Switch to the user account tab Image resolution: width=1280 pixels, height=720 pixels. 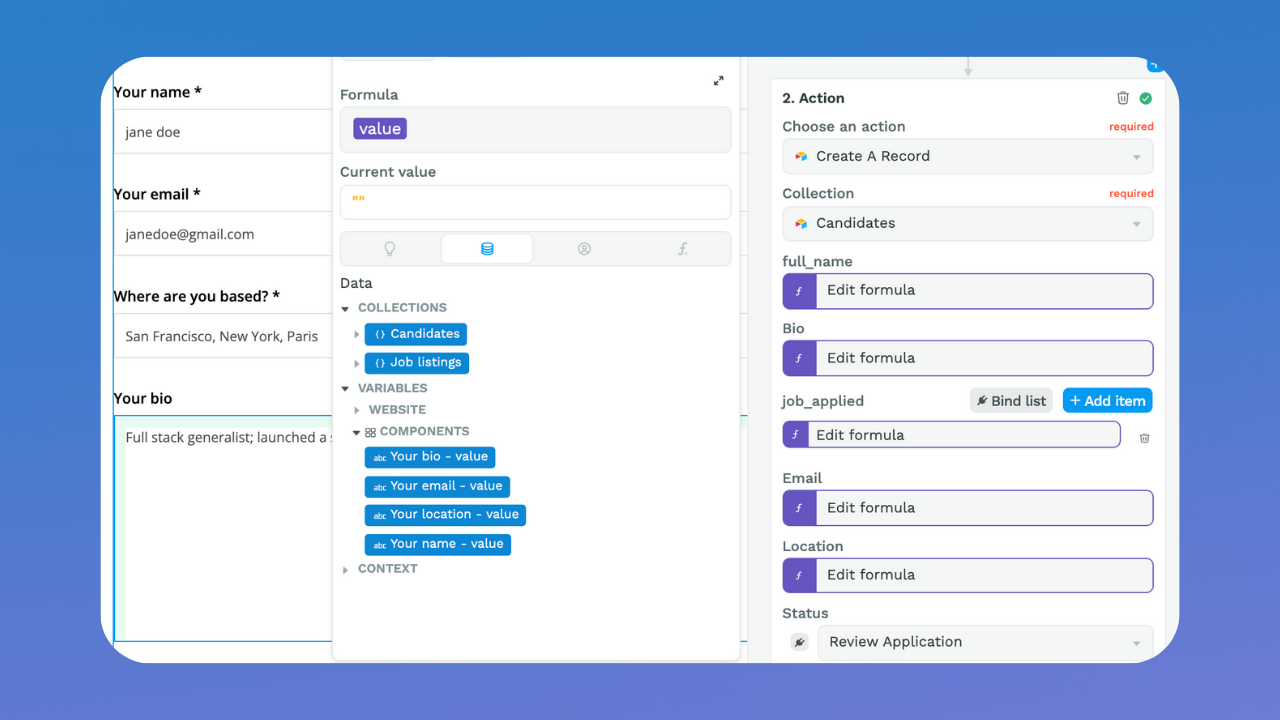pyautogui.click(x=584, y=248)
